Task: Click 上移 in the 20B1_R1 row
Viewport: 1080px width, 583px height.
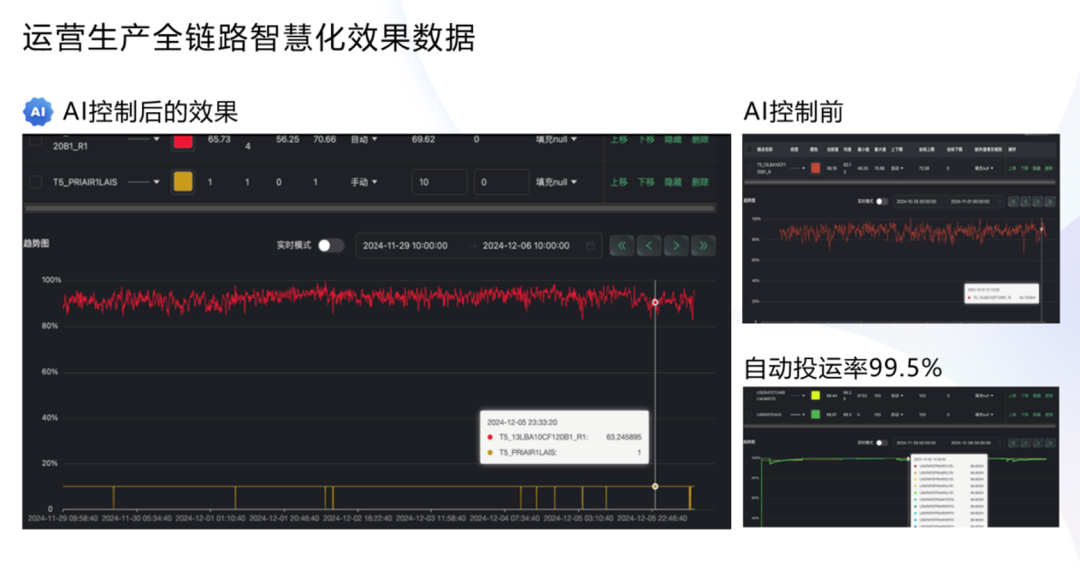Action: coord(619,140)
